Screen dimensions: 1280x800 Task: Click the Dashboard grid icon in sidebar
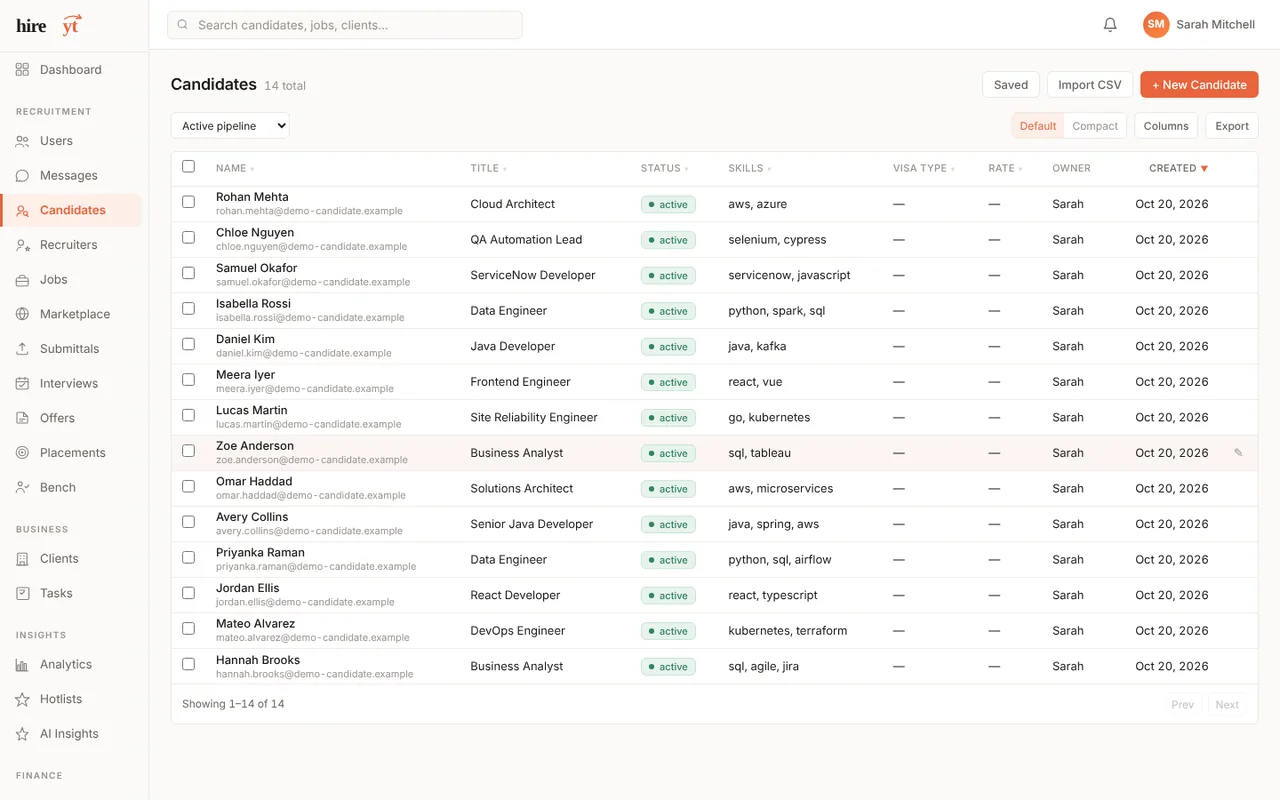pyautogui.click(x=22, y=70)
